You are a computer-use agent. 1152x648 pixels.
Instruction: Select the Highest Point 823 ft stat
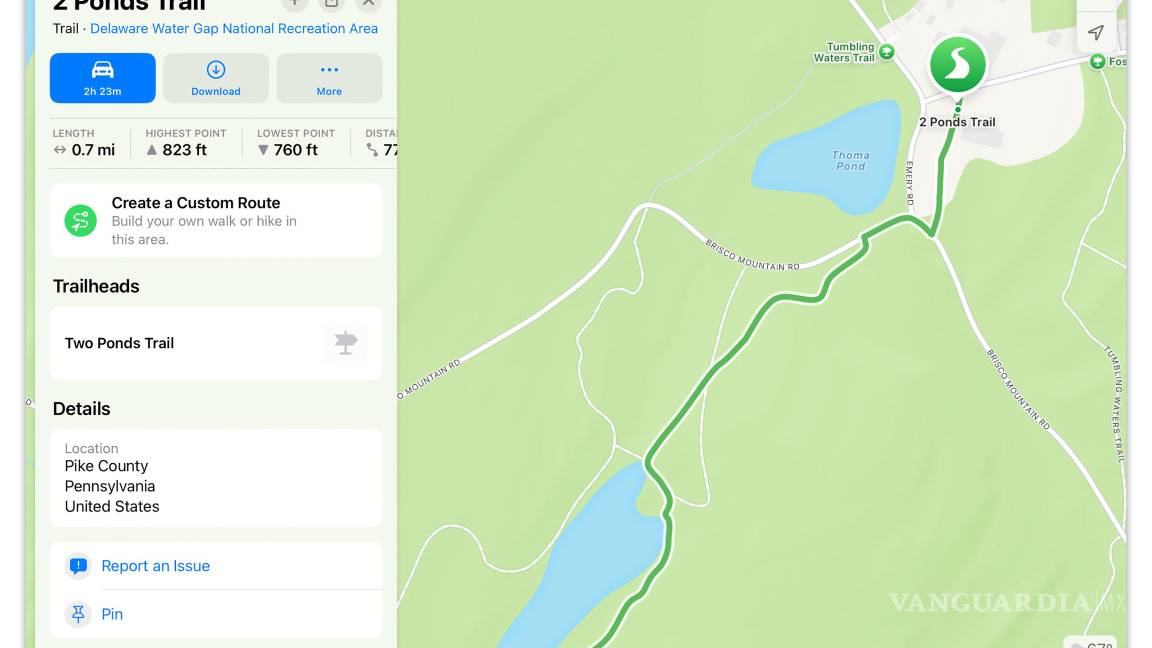tap(186, 143)
